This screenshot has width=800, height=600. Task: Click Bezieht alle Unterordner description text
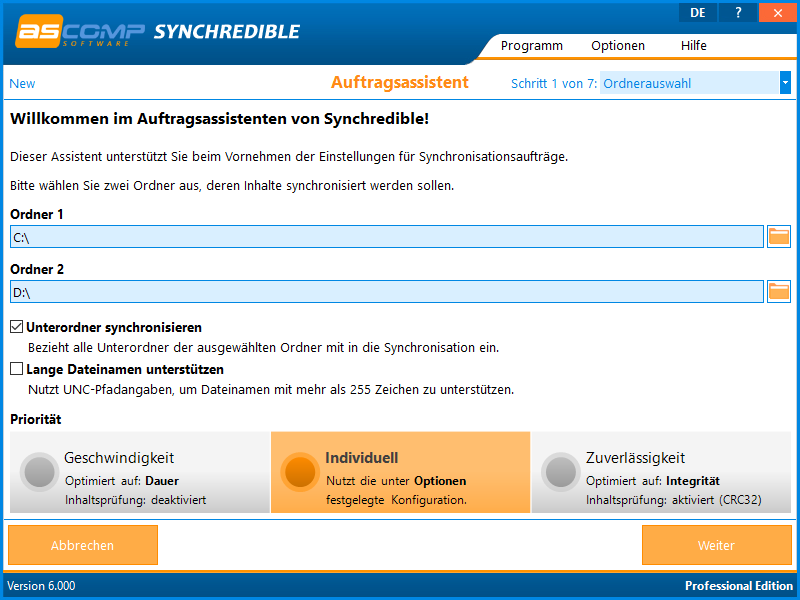pyautogui.click(x=263, y=348)
